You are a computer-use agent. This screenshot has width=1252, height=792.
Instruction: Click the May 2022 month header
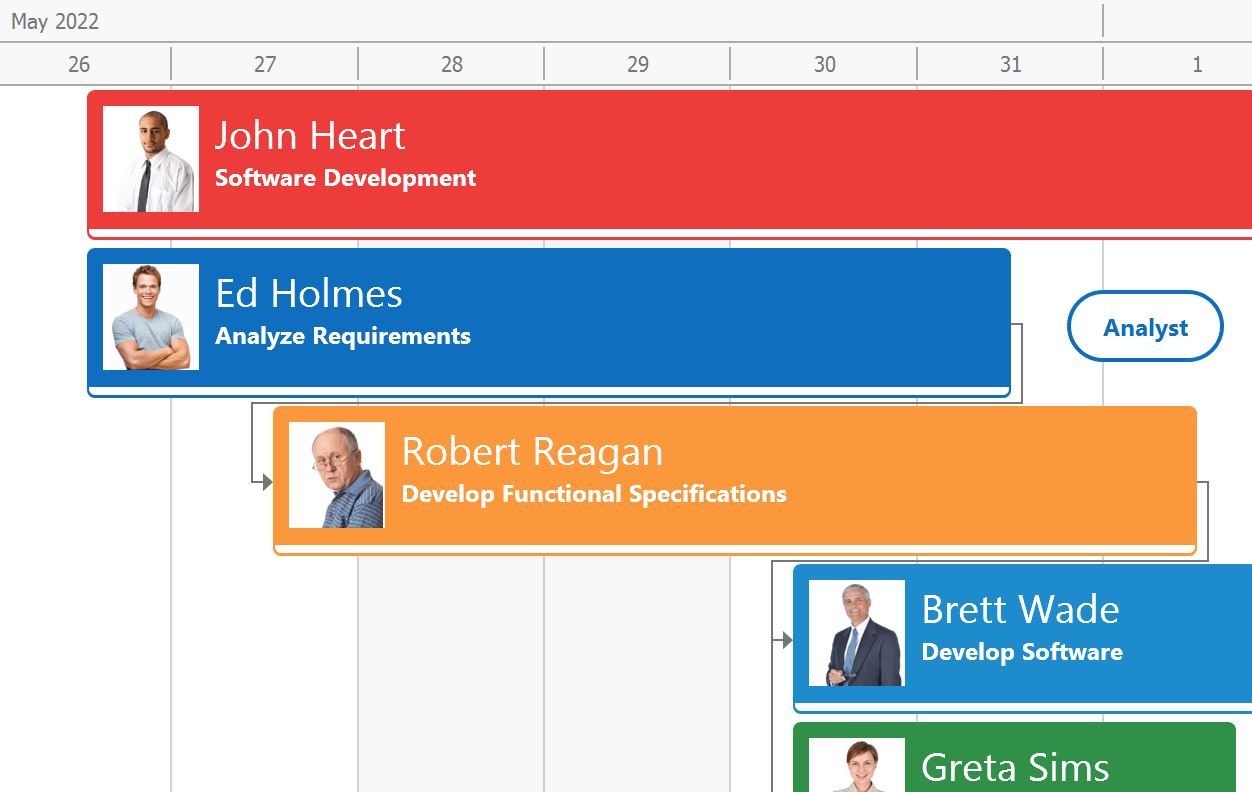pyautogui.click(x=55, y=22)
